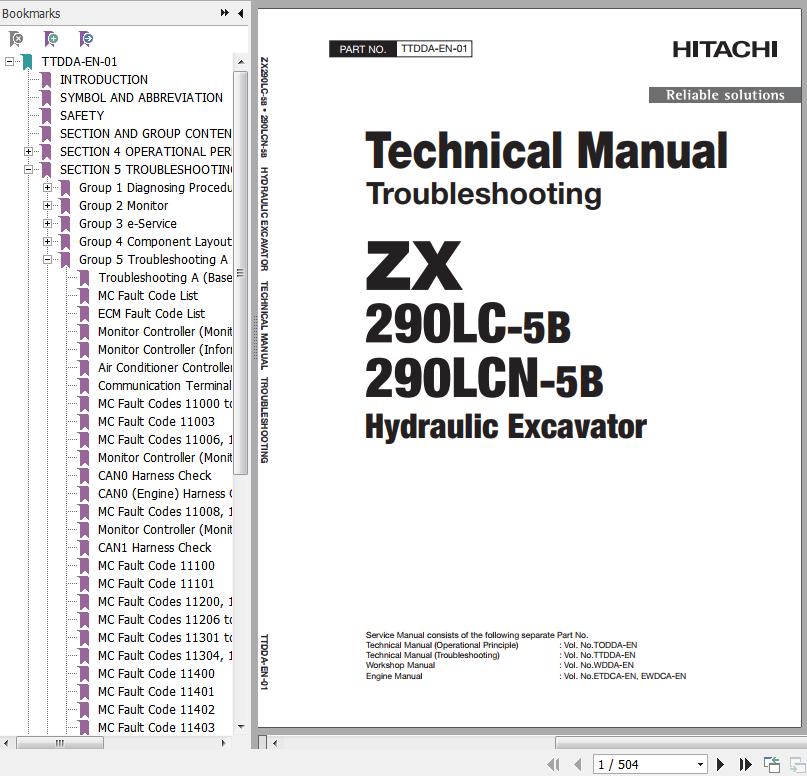This screenshot has width=807, height=776.
Task: Click bookmarks horizontal scroll right arrow
Action: point(223,743)
